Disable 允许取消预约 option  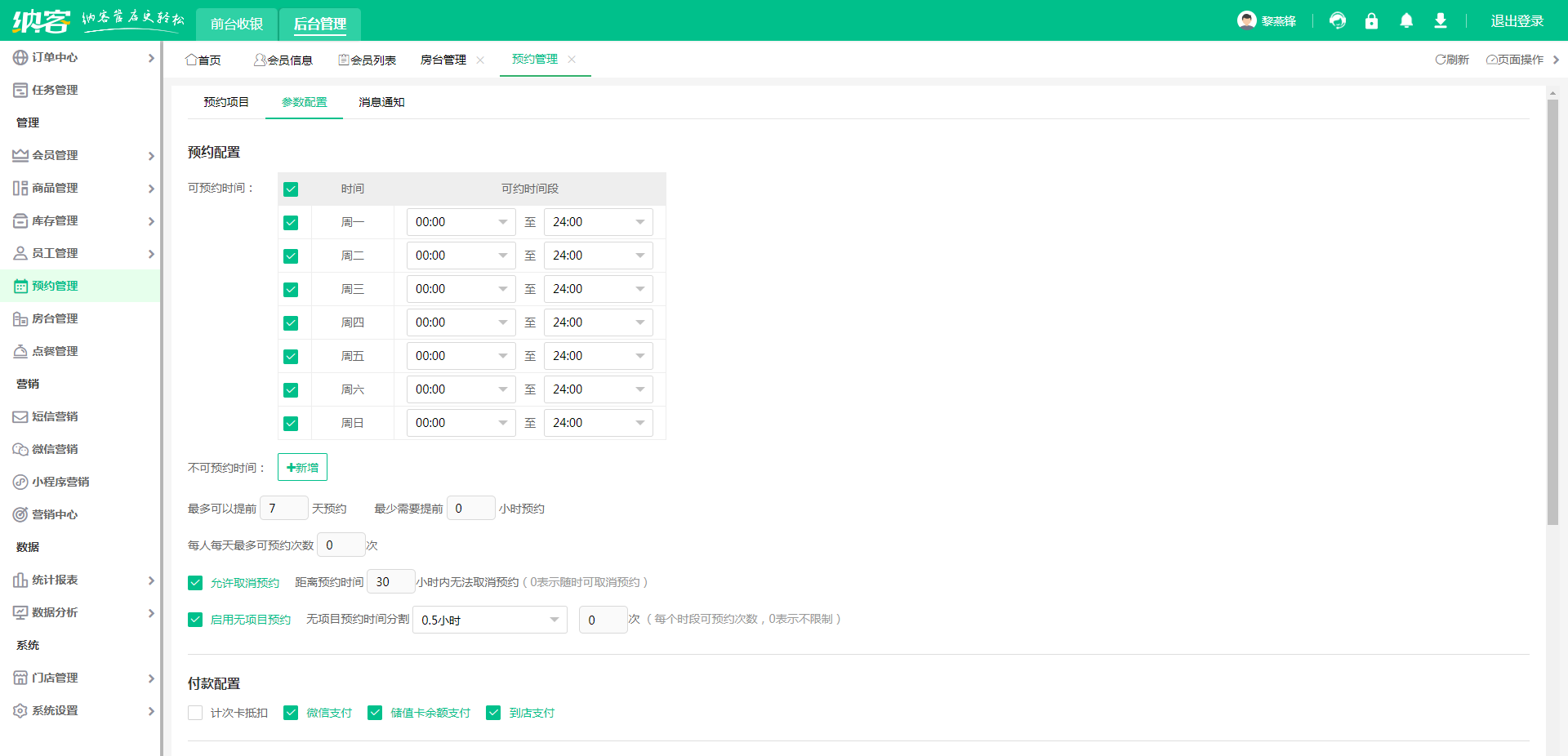pos(194,583)
